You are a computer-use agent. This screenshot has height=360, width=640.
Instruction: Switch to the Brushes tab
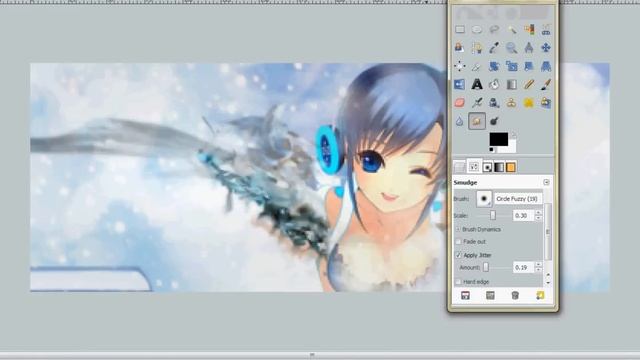tap(487, 167)
